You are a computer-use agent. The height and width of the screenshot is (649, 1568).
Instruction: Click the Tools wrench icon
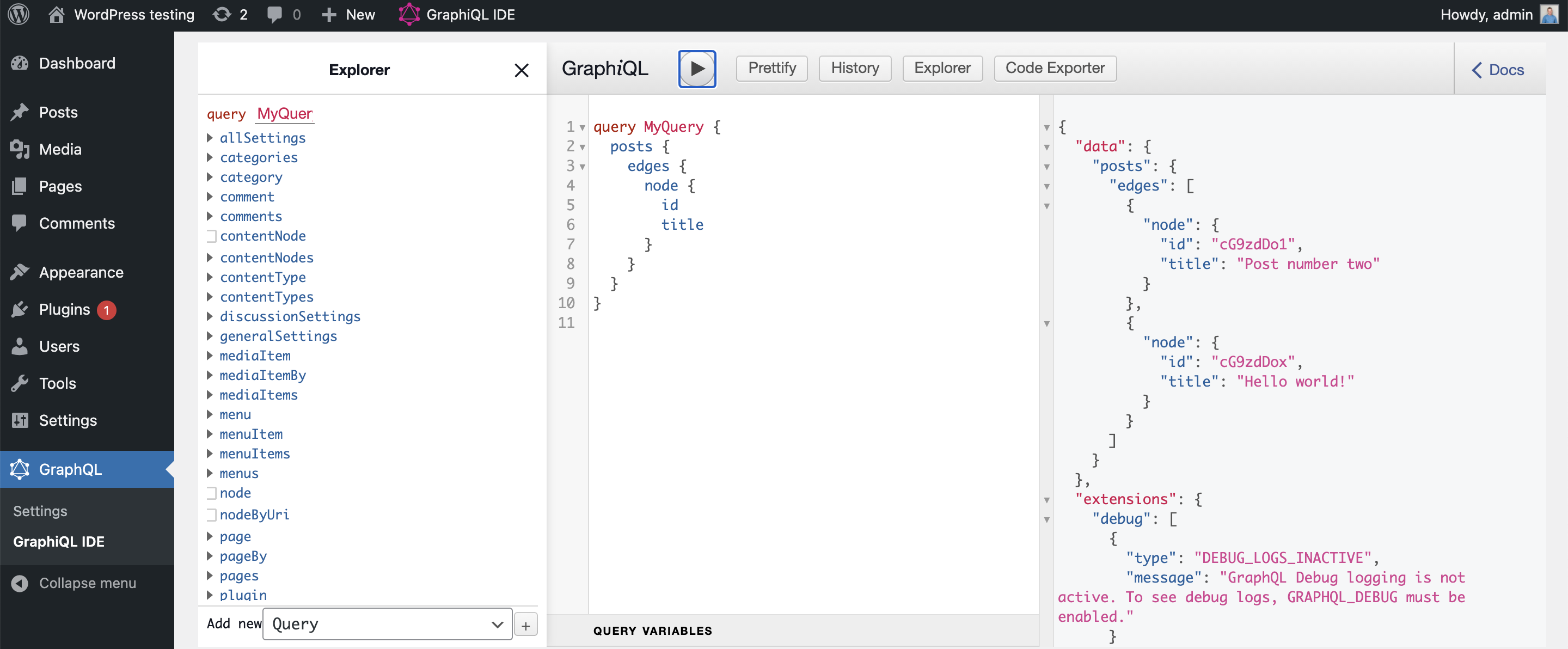point(20,383)
